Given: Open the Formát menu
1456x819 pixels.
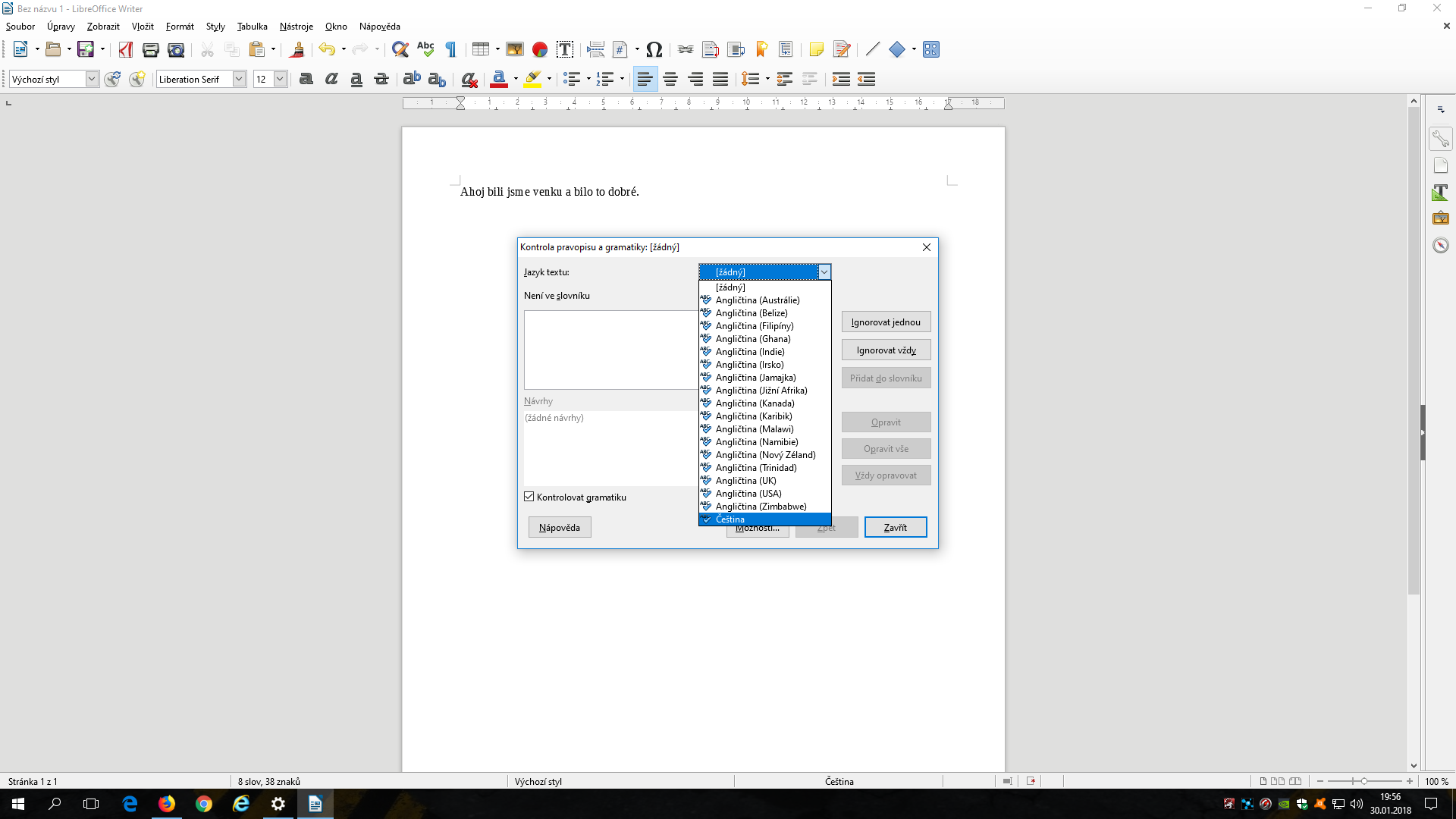Looking at the screenshot, I should pyautogui.click(x=180, y=27).
